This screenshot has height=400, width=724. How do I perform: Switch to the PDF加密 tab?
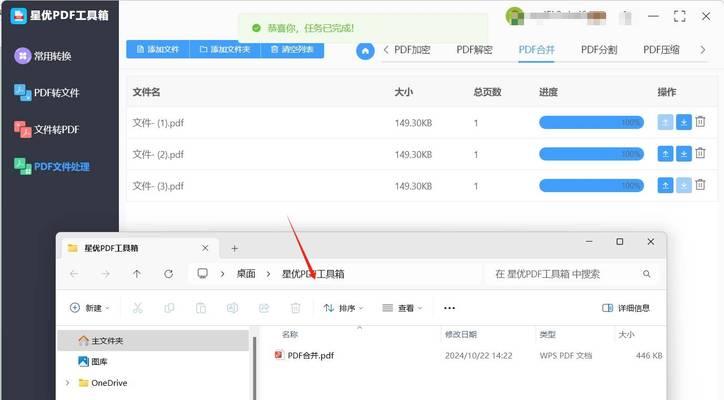(412, 50)
